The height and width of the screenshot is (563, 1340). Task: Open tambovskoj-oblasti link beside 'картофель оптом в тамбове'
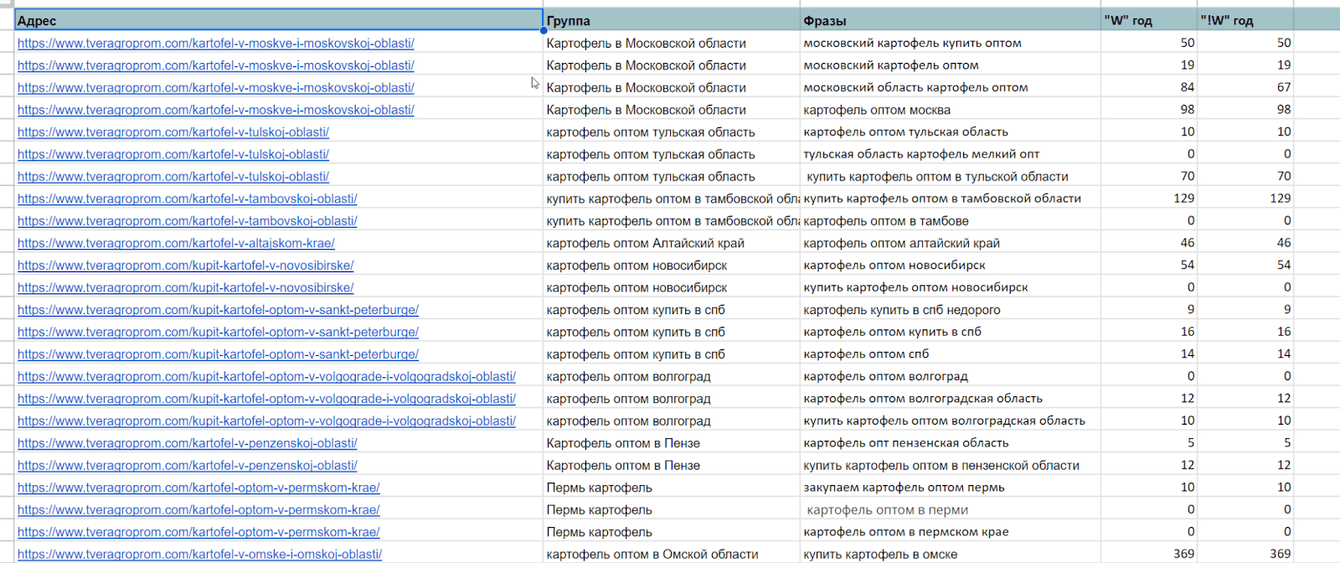(187, 221)
